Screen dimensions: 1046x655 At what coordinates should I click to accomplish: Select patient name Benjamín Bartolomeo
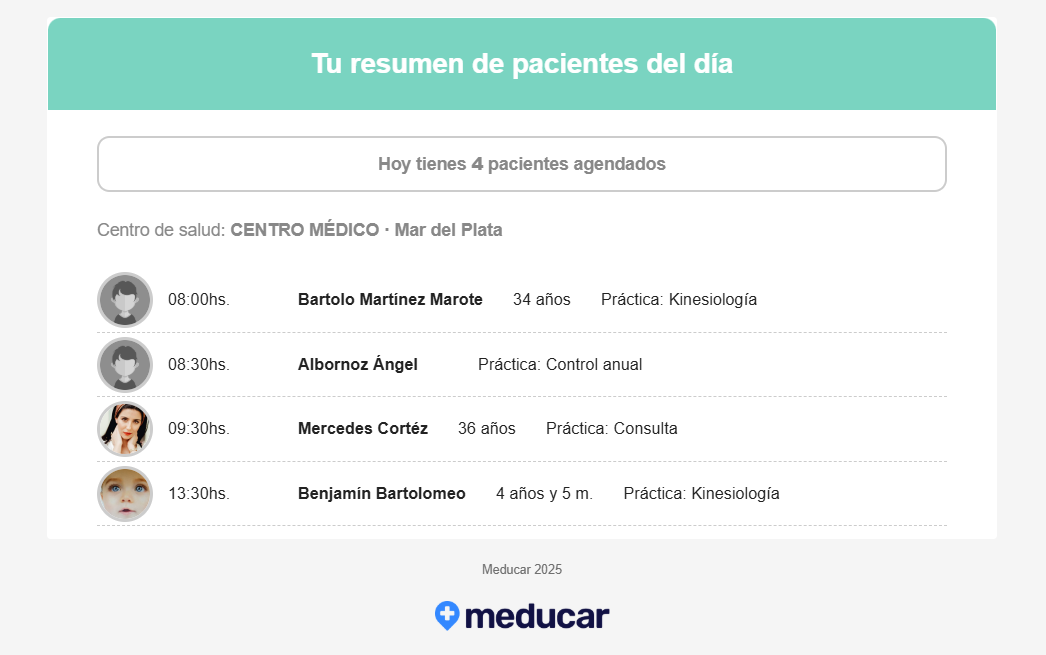(x=382, y=494)
